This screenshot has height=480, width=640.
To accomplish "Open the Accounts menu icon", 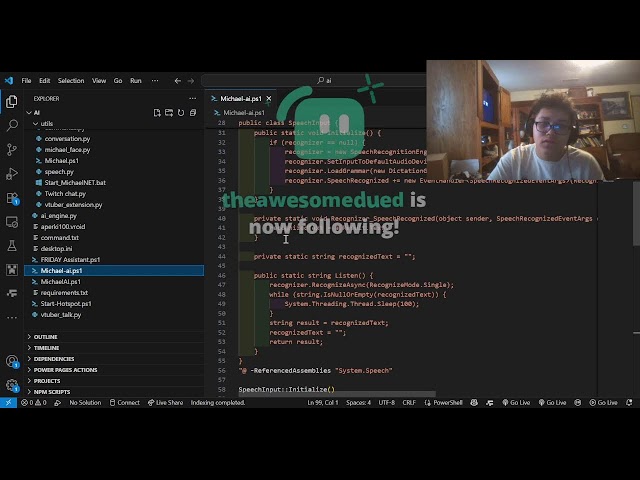I will pos(12,361).
